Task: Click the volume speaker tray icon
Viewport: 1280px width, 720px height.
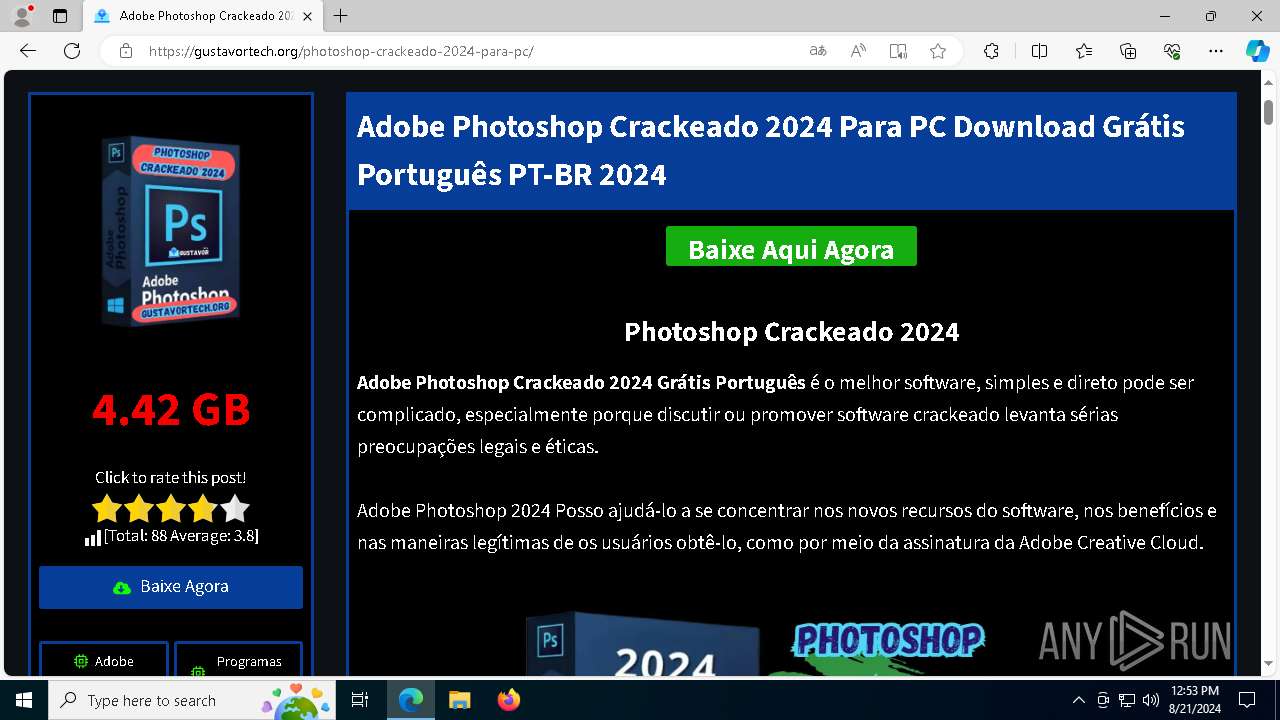Action: [x=1151, y=700]
